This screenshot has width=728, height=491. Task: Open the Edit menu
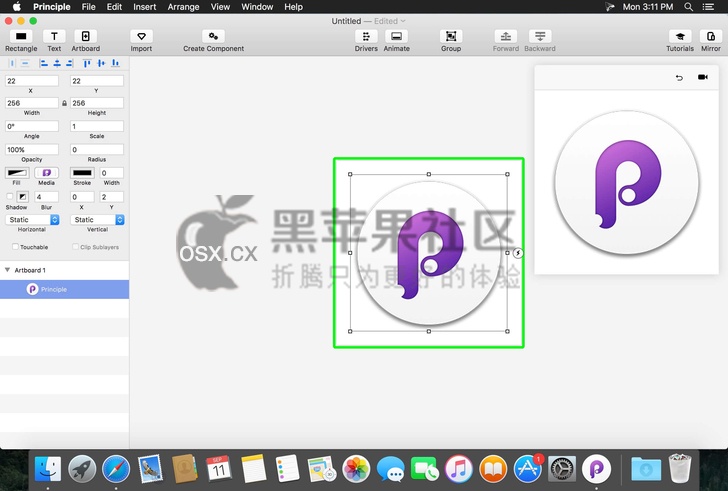(114, 7)
